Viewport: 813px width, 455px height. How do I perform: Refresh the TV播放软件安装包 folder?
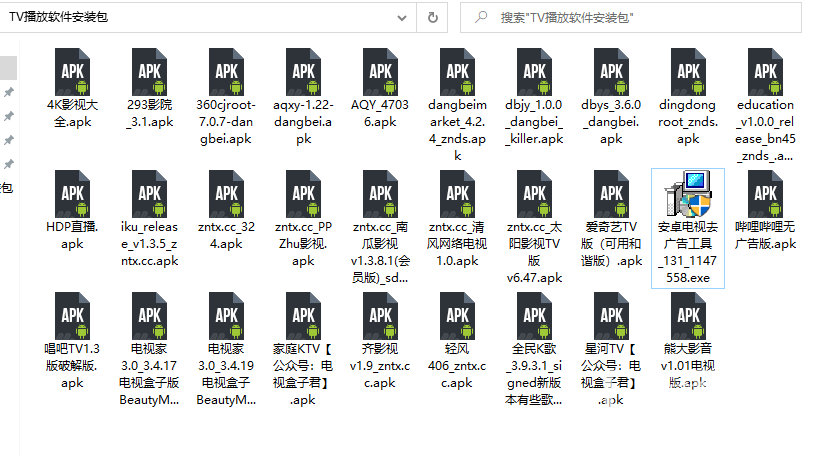click(432, 18)
